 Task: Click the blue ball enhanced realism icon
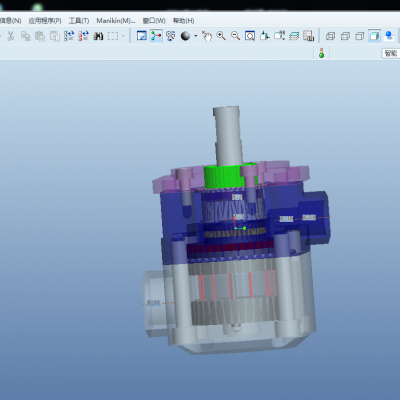pos(389,36)
